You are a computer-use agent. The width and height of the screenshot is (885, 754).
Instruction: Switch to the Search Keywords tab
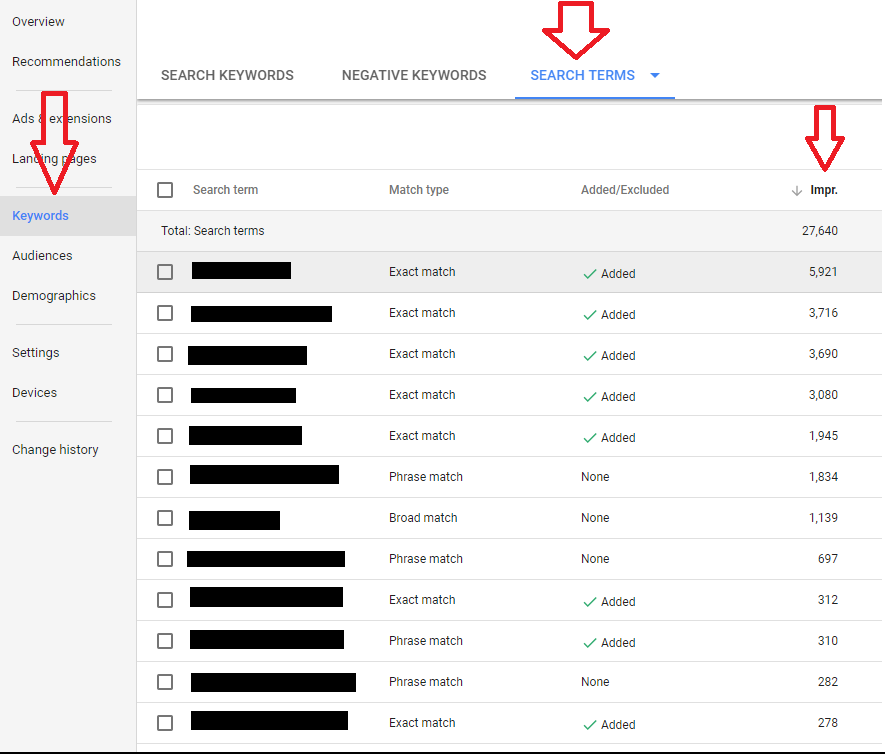coord(227,75)
